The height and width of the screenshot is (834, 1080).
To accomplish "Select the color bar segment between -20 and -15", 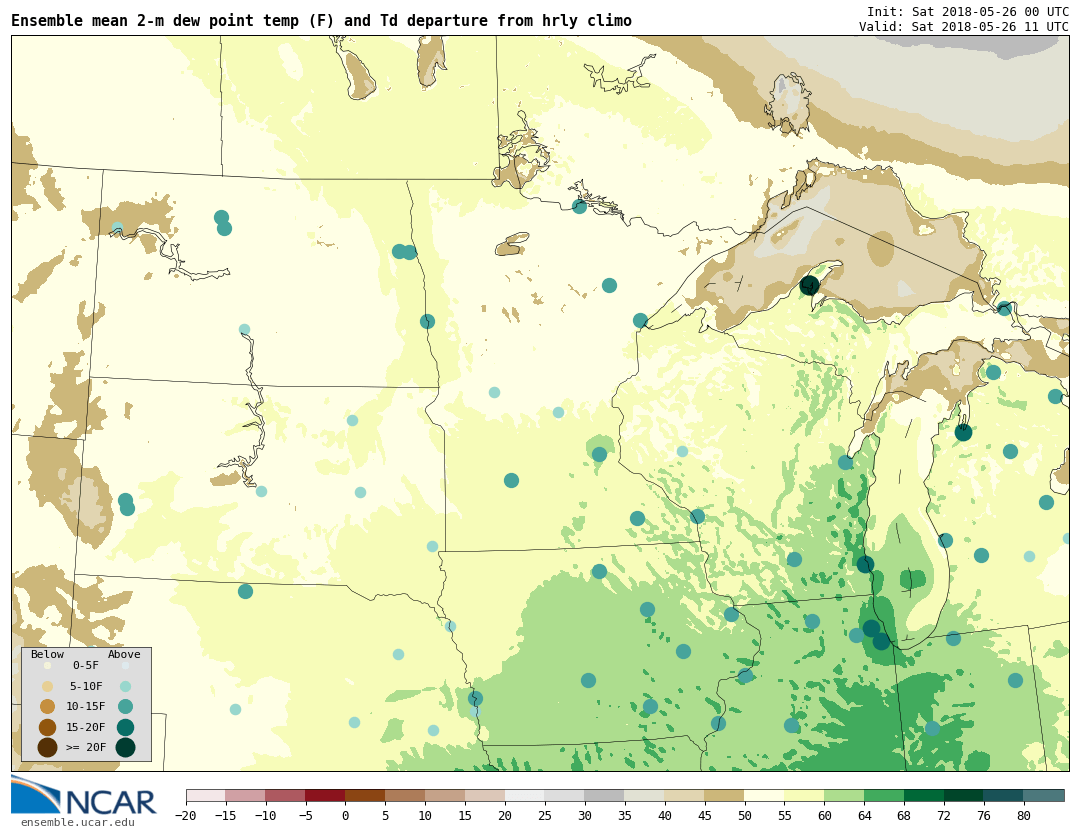I will point(206,796).
